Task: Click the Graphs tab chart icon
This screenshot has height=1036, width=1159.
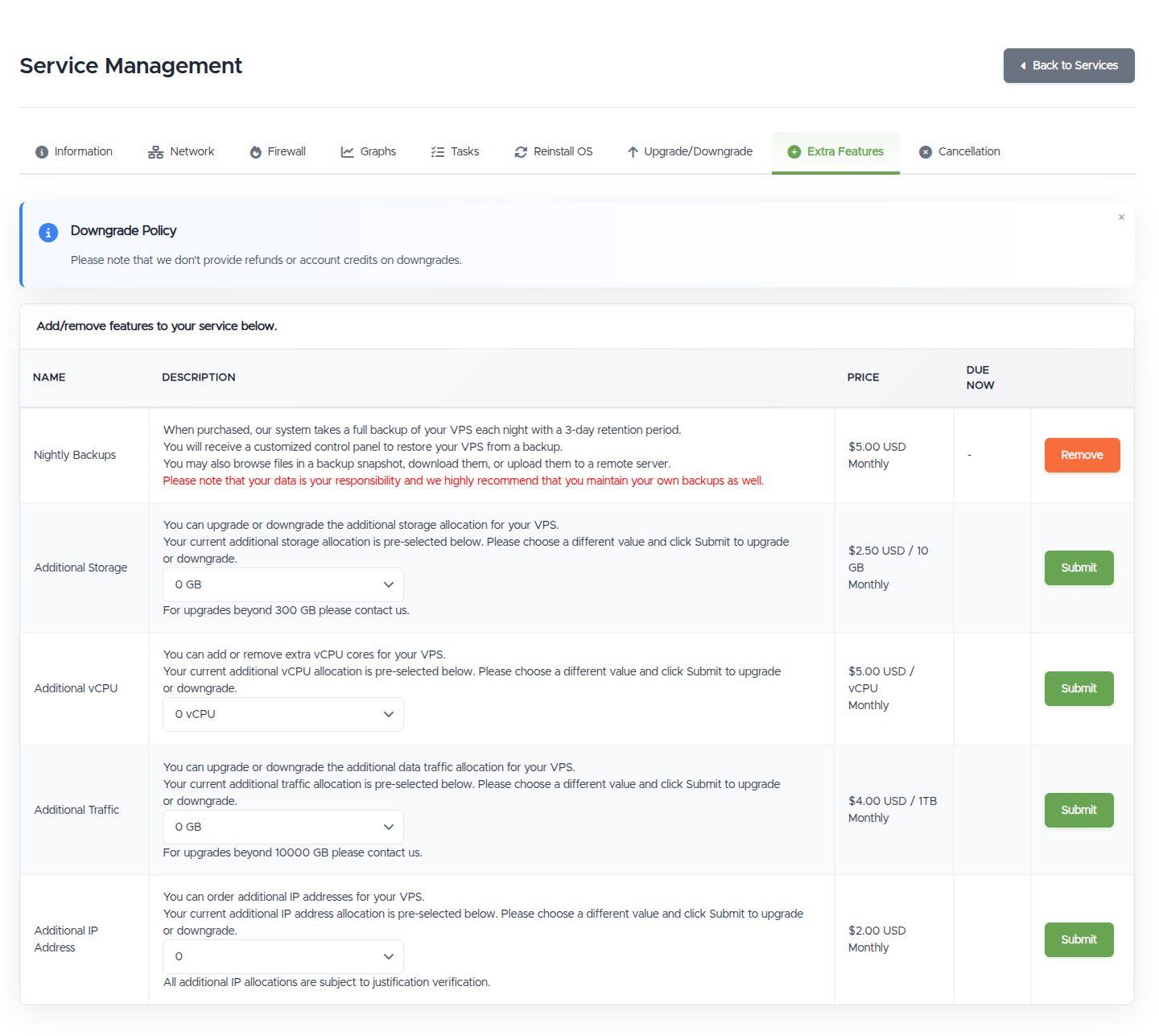Action: 348,152
